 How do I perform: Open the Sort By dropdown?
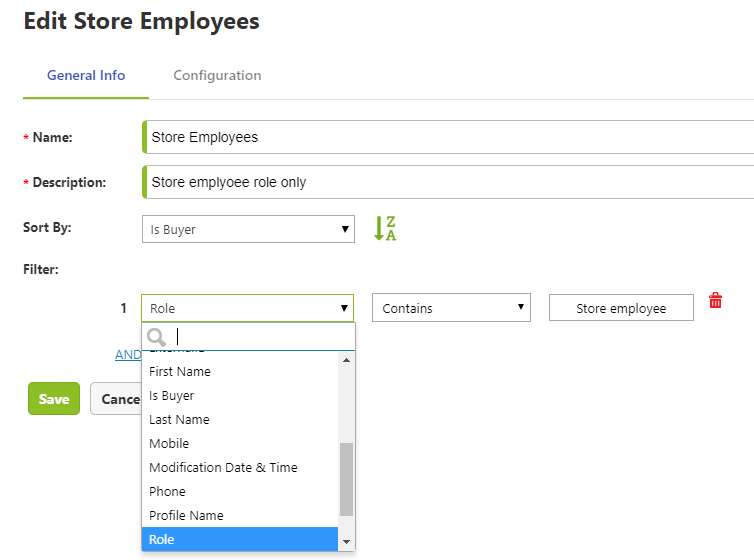[248, 229]
